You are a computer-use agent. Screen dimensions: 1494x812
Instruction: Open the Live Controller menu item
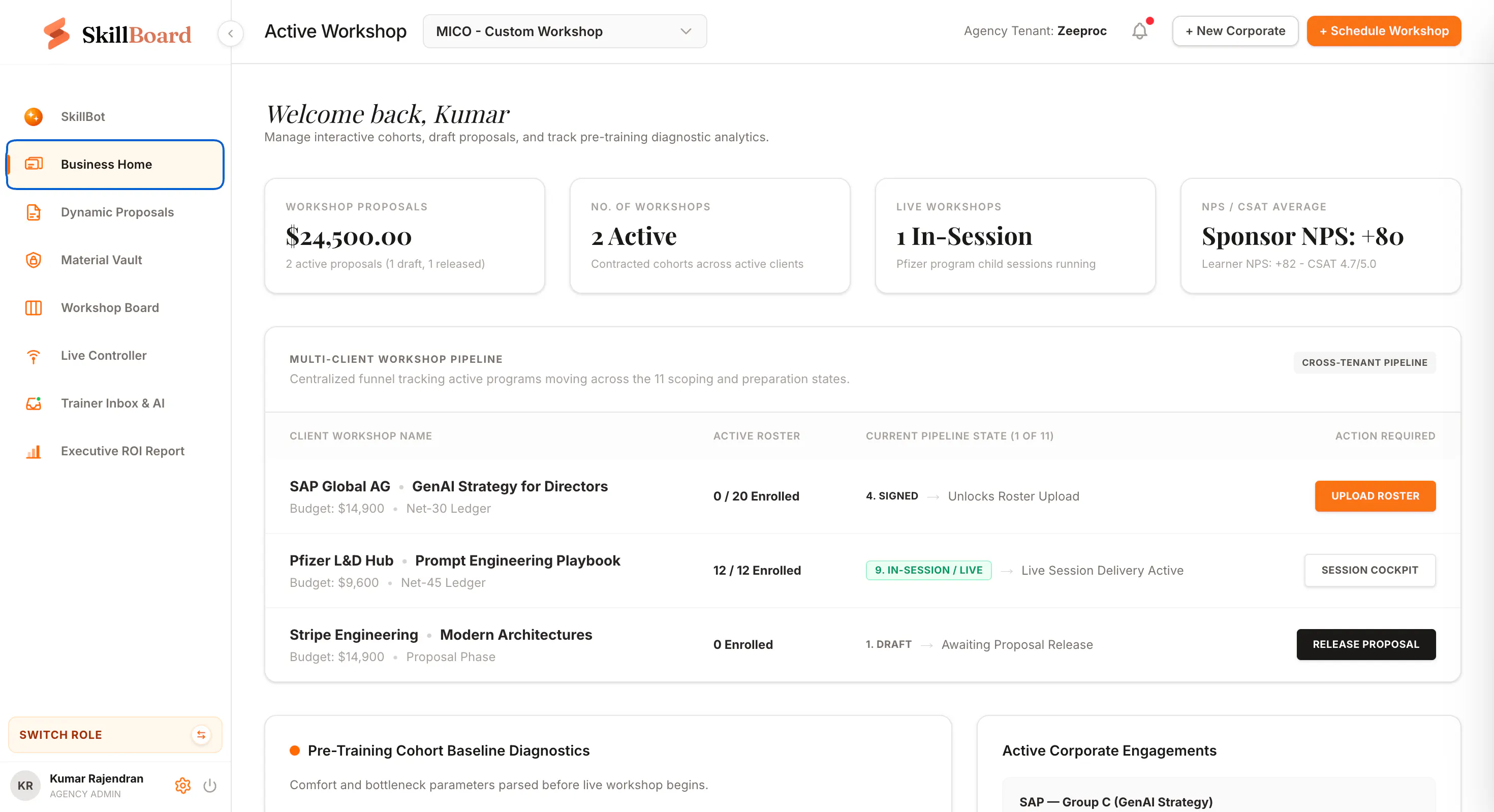click(115, 356)
